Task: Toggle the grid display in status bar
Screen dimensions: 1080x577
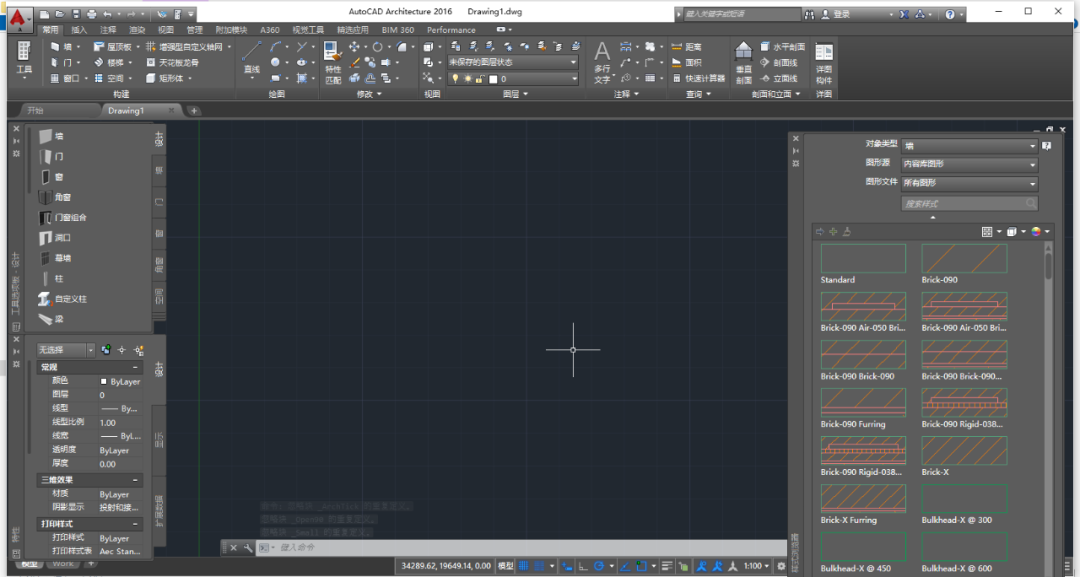Action: 523,566
